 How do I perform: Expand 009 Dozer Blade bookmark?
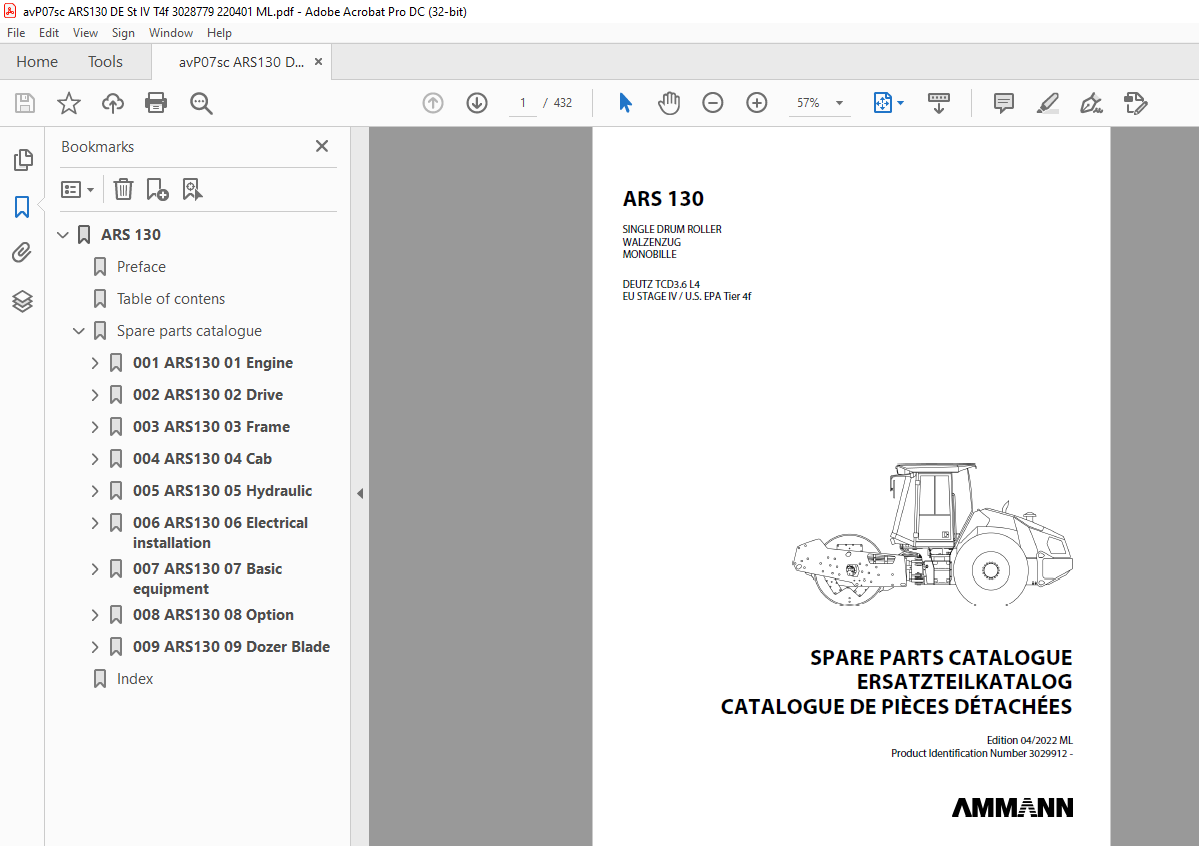click(x=95, y=648)
